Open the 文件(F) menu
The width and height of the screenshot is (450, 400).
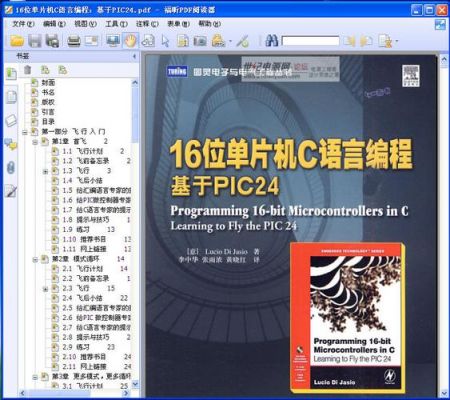[x=23, y=24]
